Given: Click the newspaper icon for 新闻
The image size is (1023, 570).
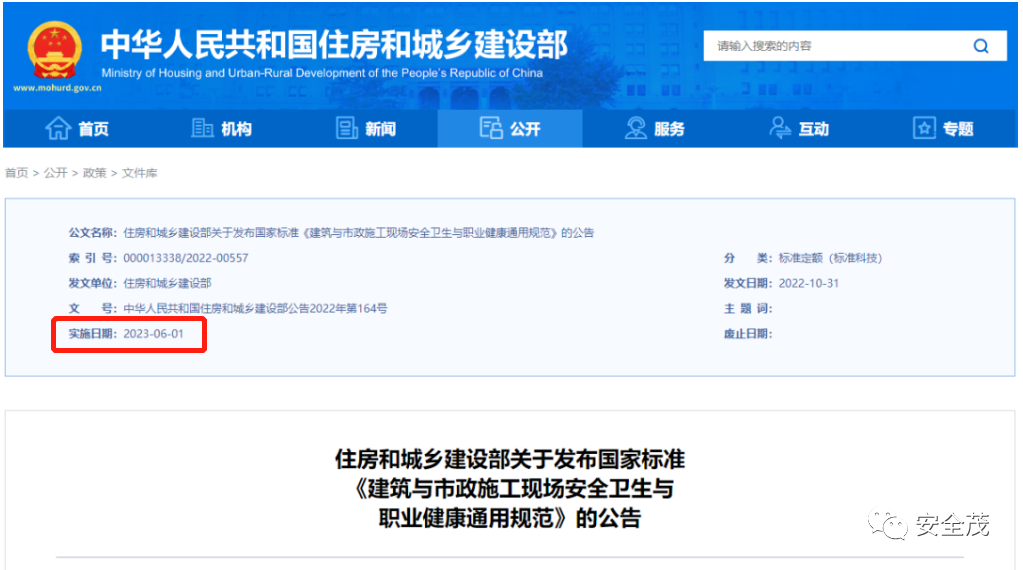Looking at the screenshot, I should [x=347, y=128].
